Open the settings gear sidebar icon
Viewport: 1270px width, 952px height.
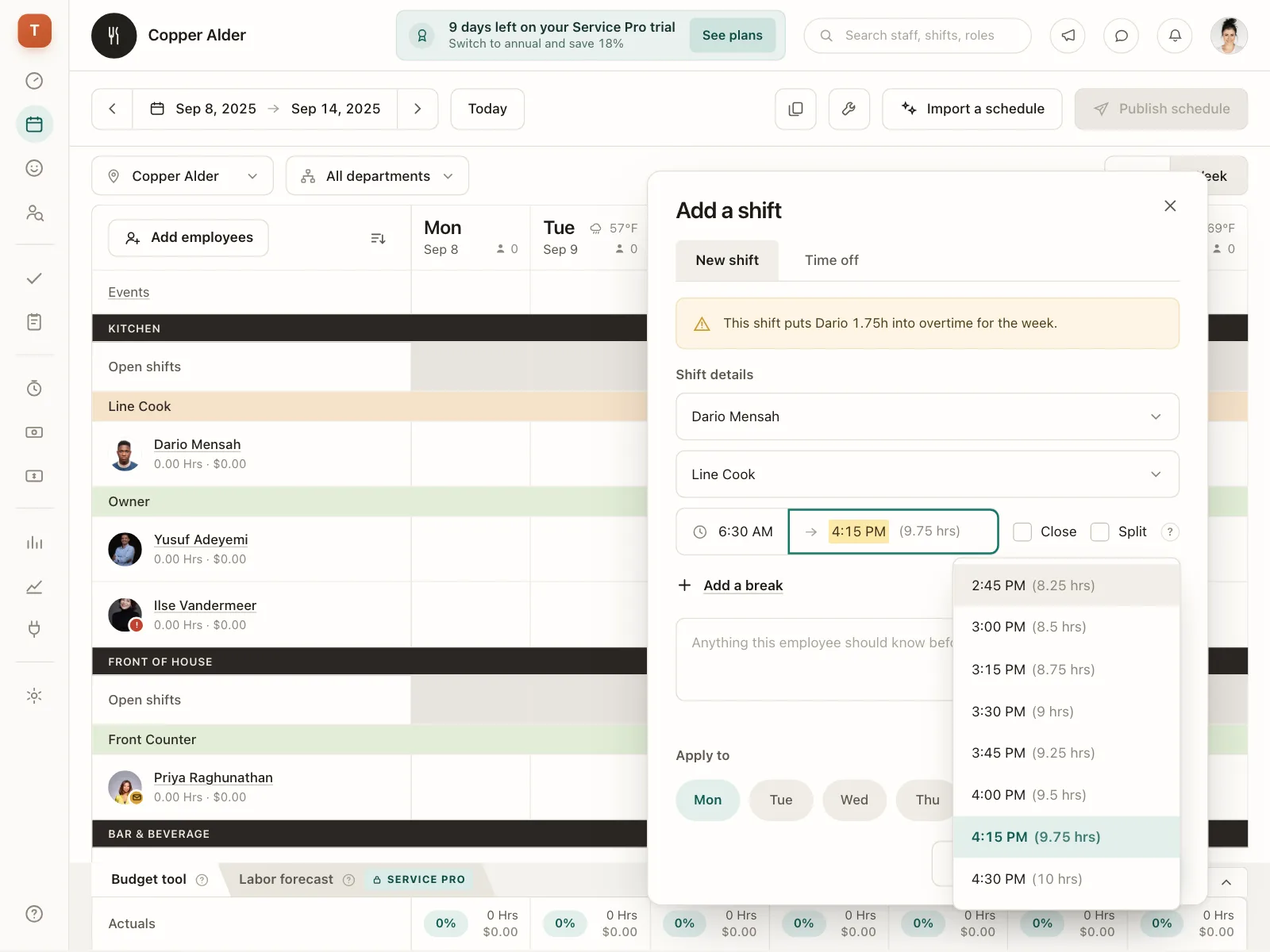click(34, 696)
